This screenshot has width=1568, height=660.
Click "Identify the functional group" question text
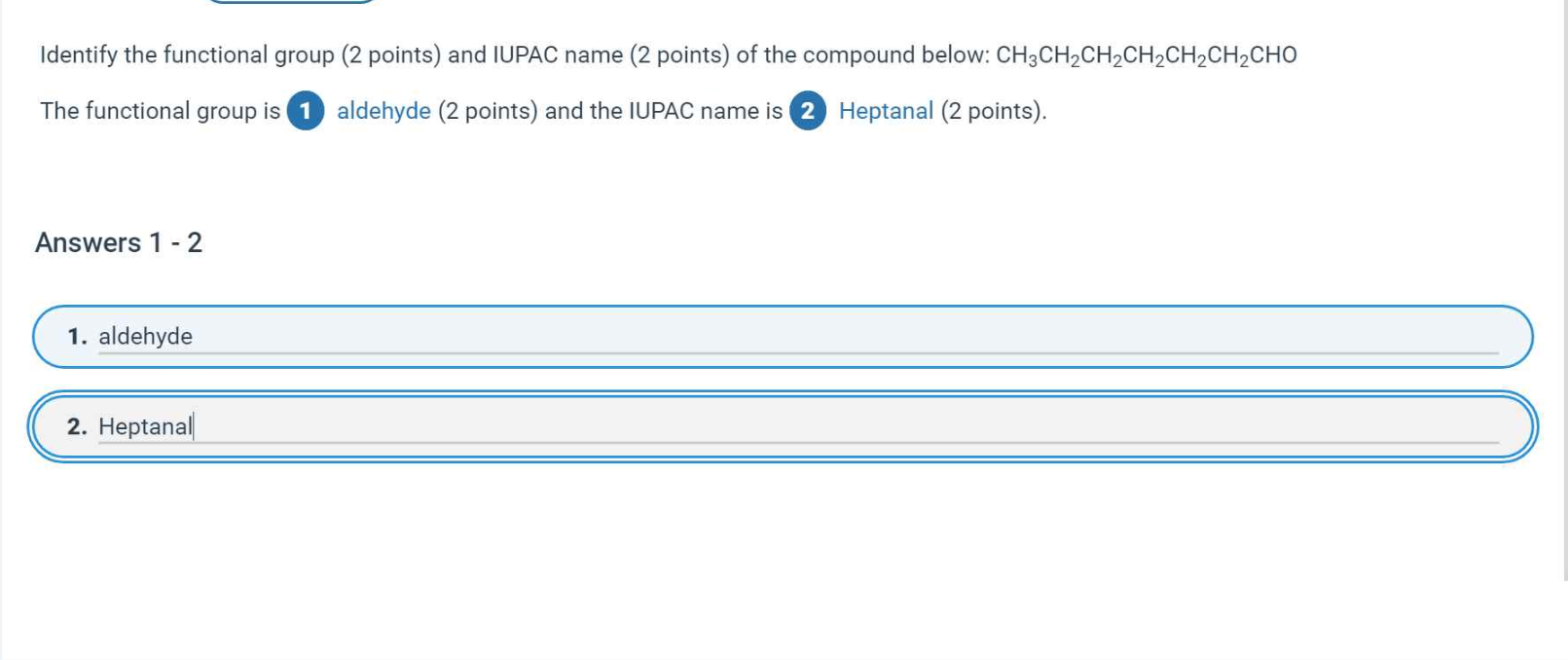coord(187,55)
